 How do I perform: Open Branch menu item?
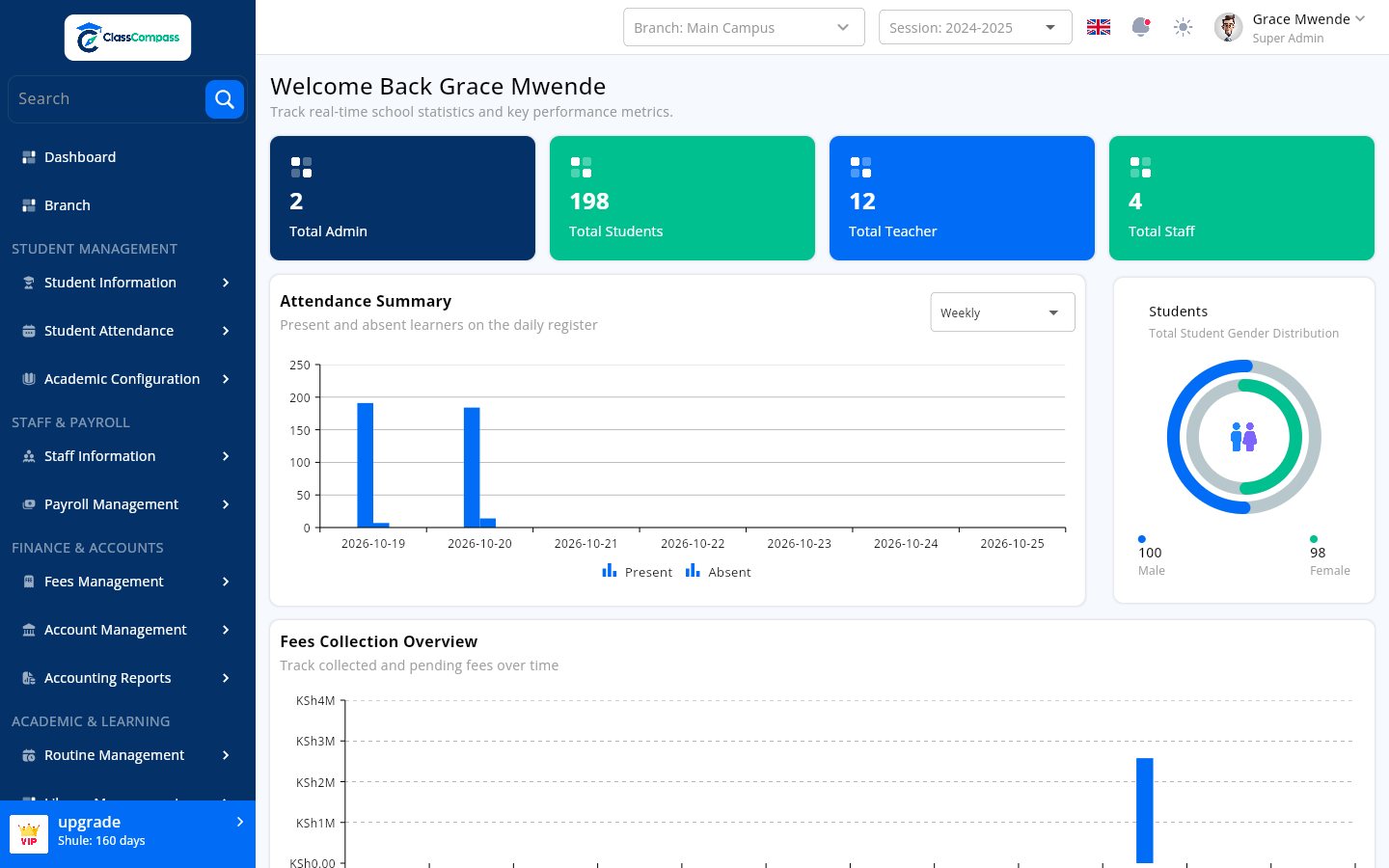127,205
